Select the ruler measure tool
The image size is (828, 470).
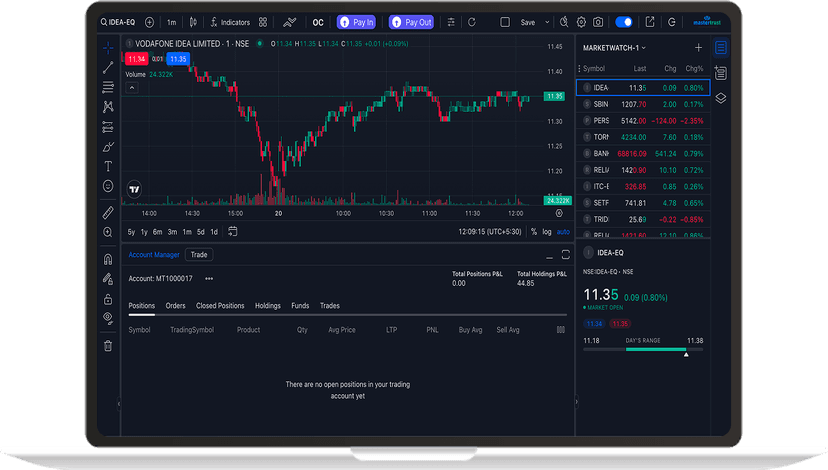pyautogui.click(x=108, y=212)
